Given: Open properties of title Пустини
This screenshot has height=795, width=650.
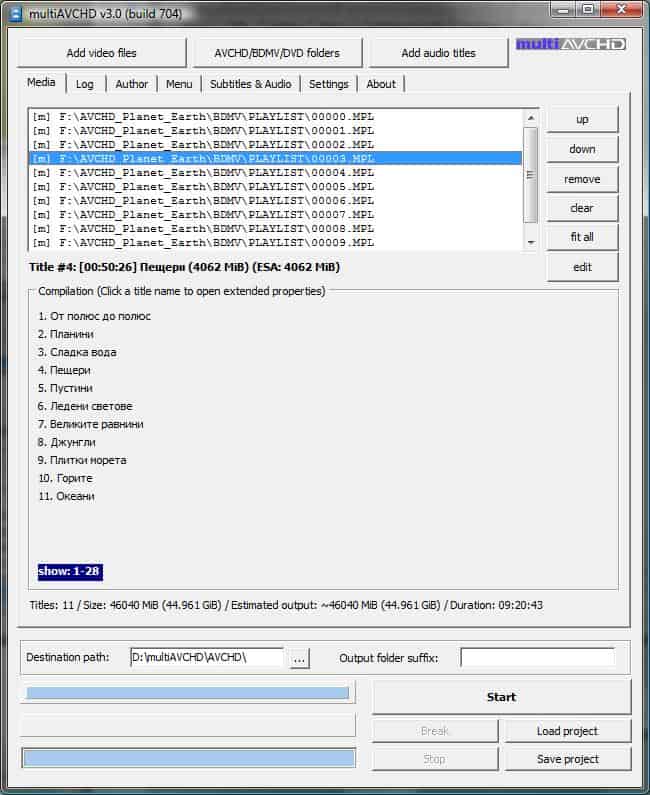Looking at the screenshot, I should click(x=65, y=388).
